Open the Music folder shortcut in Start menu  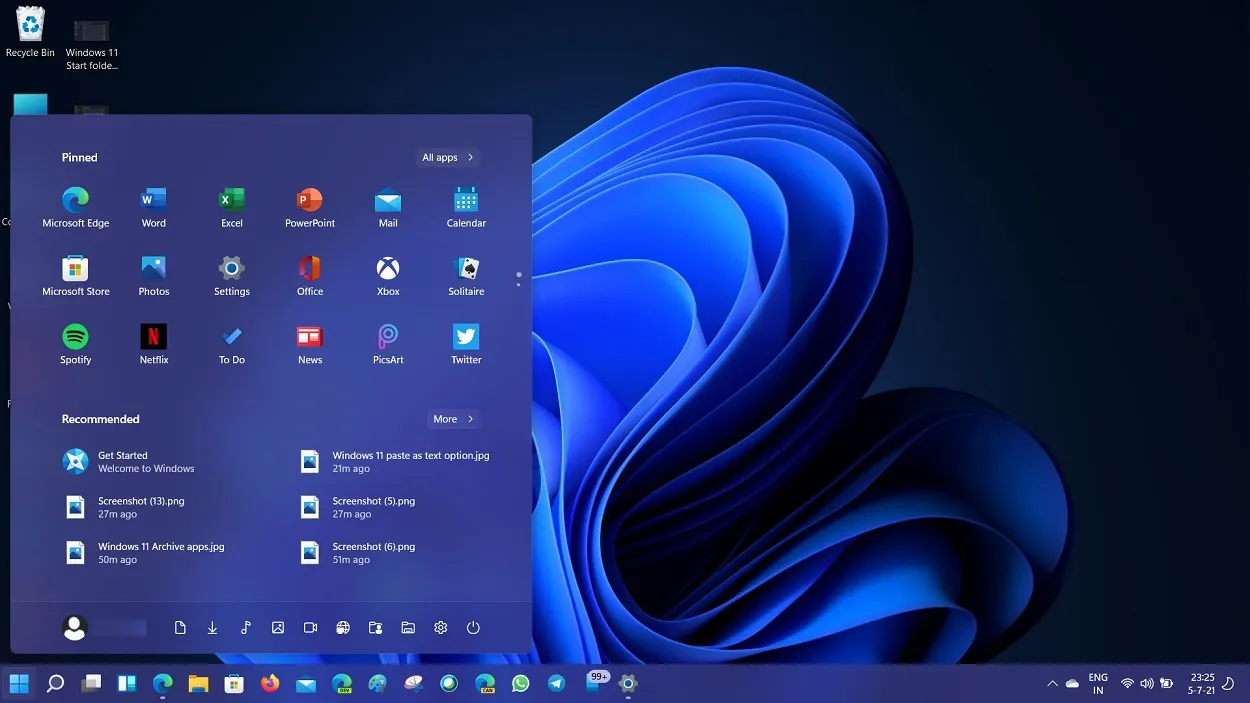coord(245,627)
